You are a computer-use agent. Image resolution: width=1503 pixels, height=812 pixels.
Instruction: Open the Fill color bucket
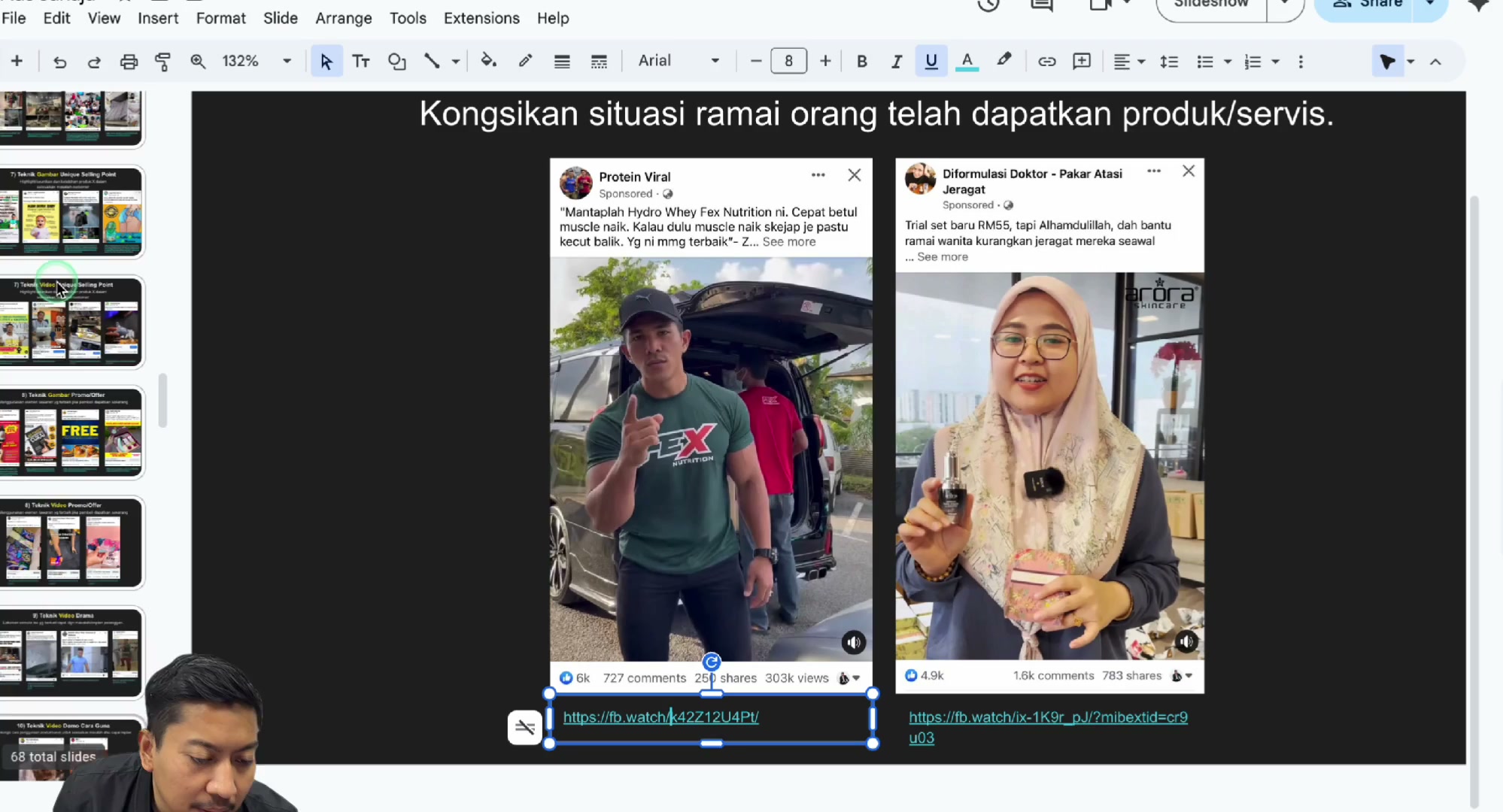click(x=488, y=61)
